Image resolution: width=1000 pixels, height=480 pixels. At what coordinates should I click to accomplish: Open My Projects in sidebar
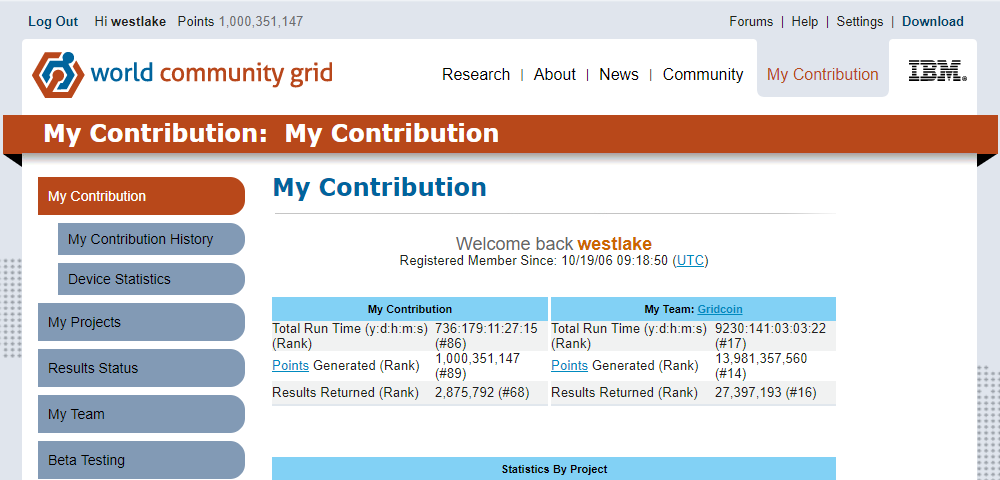[142, 322]
